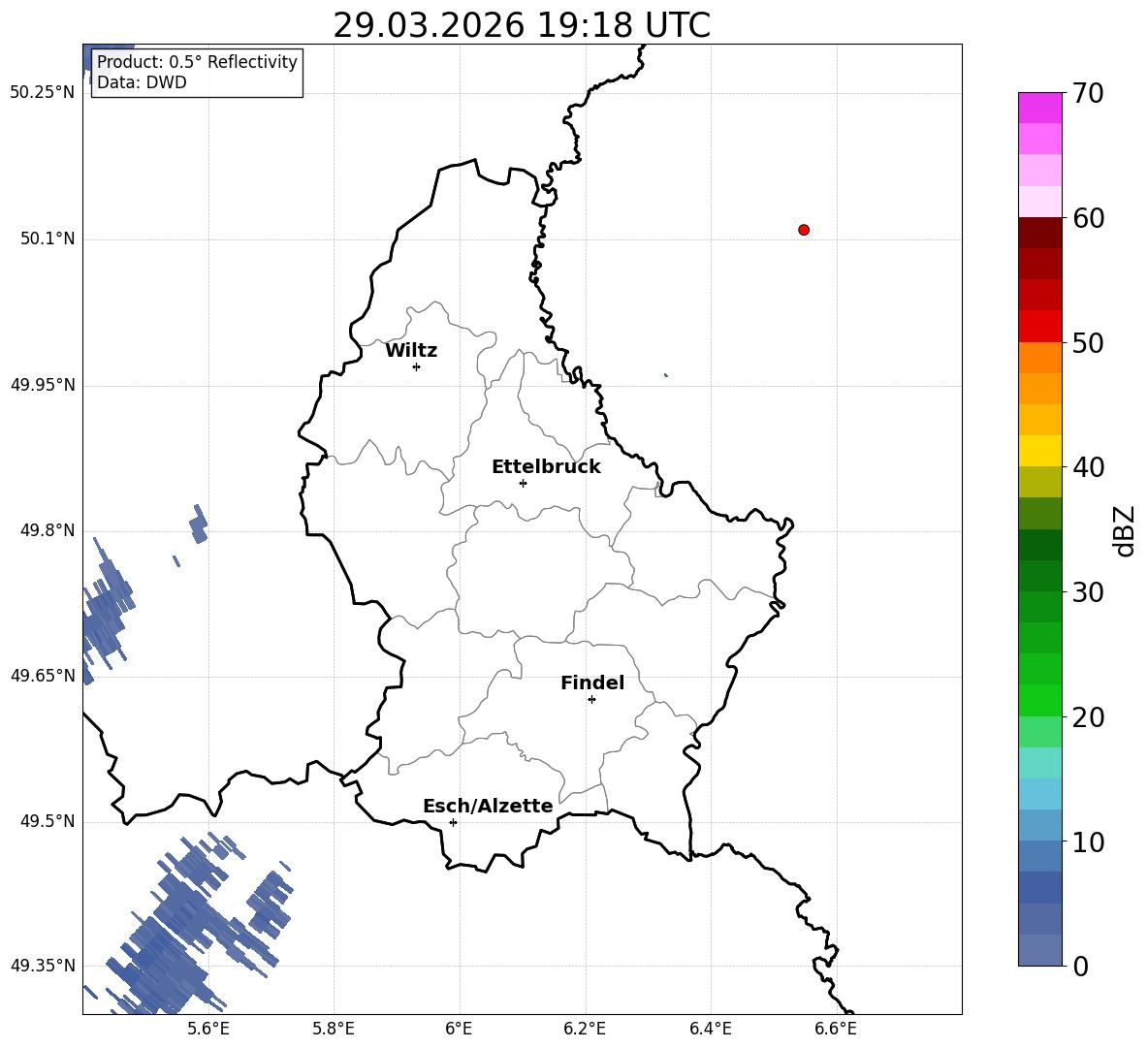
Task: Pick the orange color just above 50 dBZ
Action: [x=1039, y=358]
